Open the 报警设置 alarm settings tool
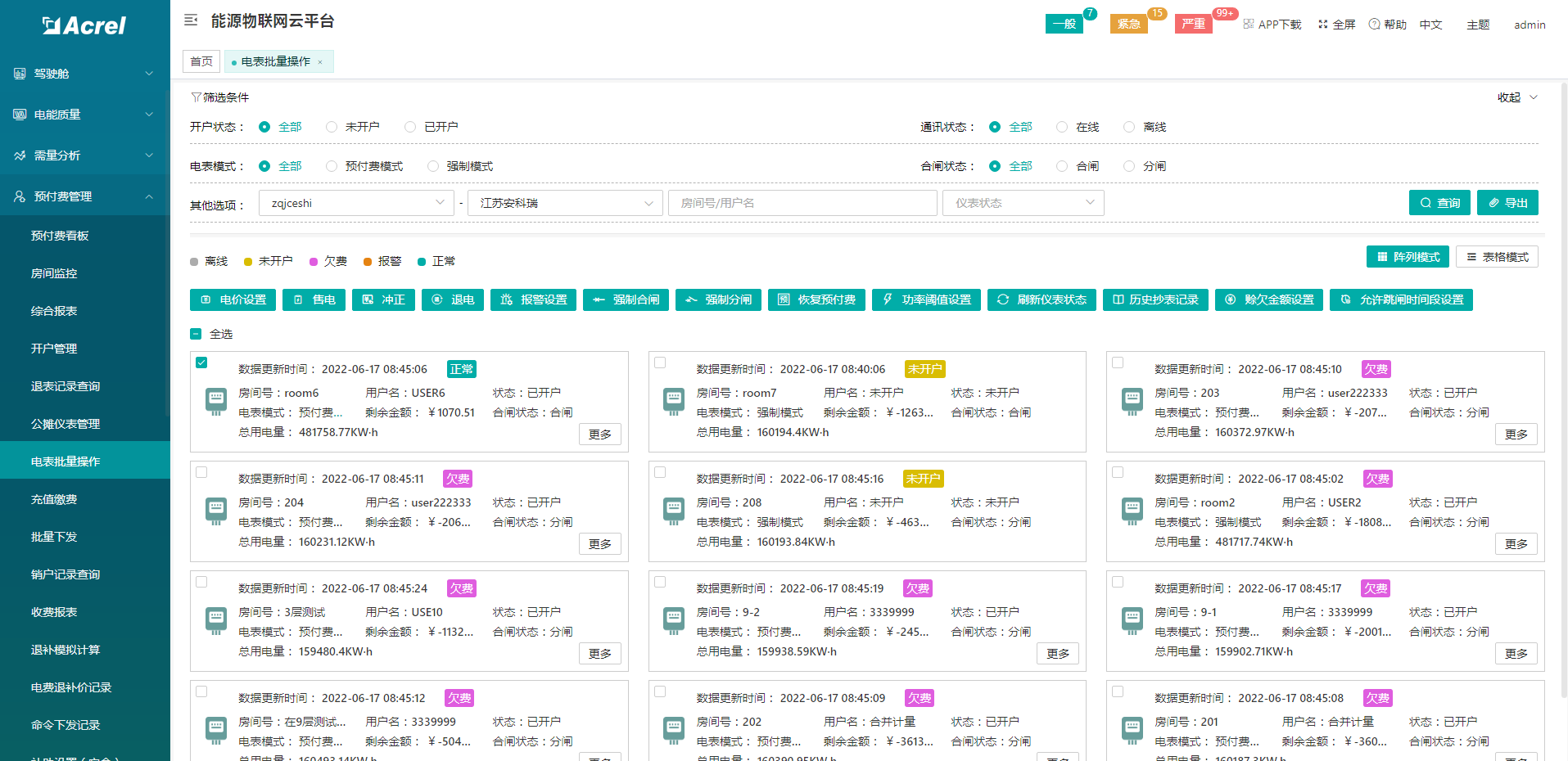This screenshot has width=1568, height=761. [533, 299]
